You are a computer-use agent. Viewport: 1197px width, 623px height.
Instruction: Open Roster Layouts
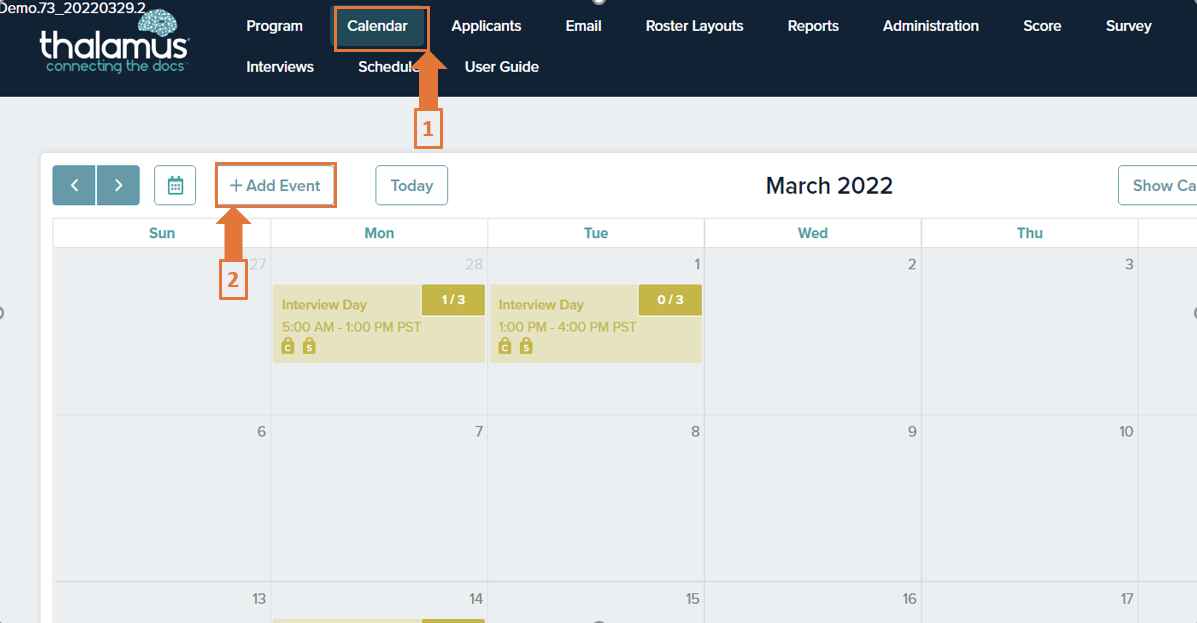point(695,26)
